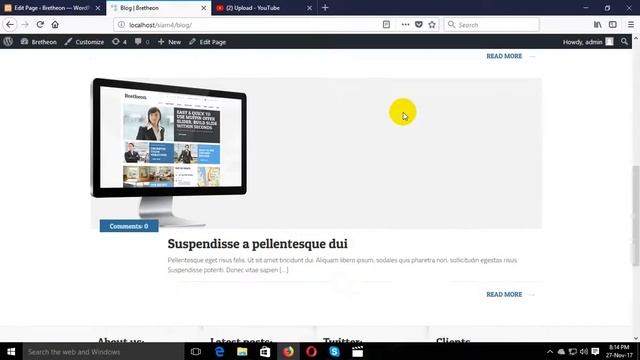Open the Action Center notifications icon
The height and width of the screenshot is (360, 640).
click(x=596, y=352)
